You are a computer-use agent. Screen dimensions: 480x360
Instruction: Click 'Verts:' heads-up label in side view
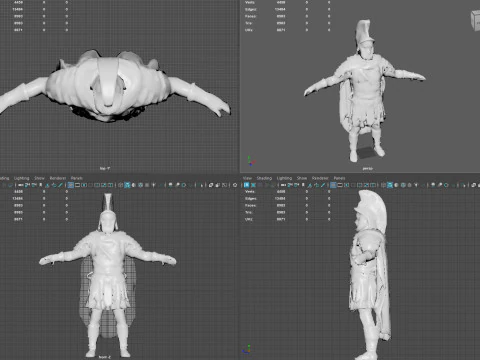(x=250, y=192)
